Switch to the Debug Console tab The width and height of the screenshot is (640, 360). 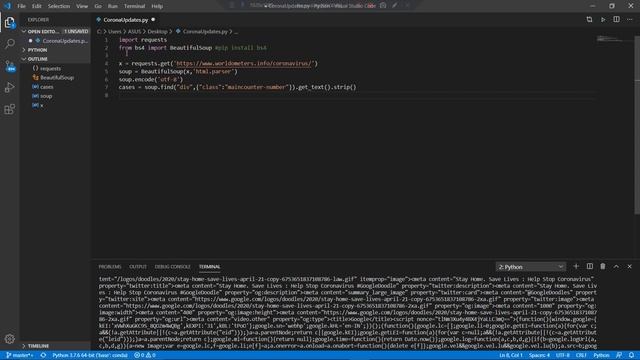tap(172, 267)
